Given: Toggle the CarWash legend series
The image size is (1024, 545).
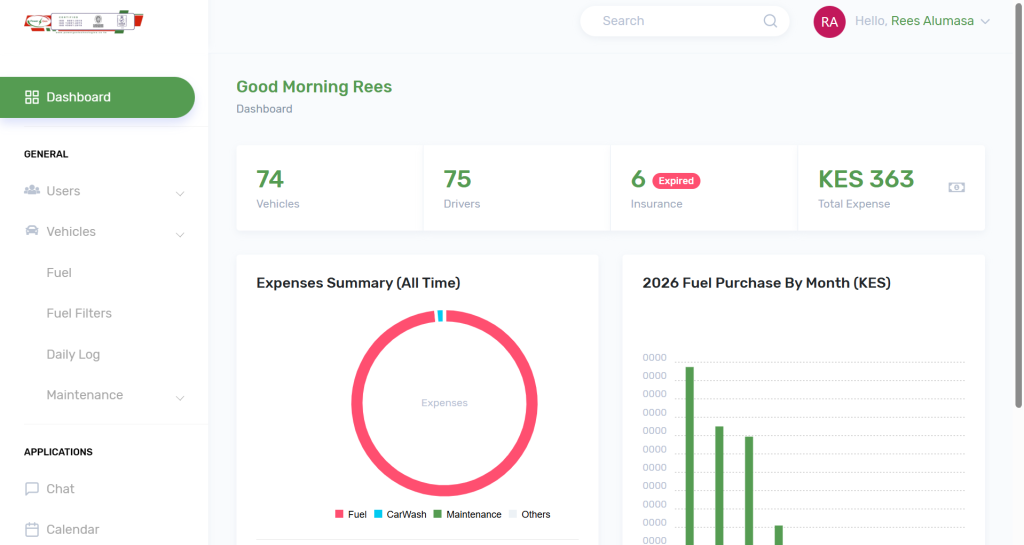Looking at the screenshot, I should [x=400, y=514].
